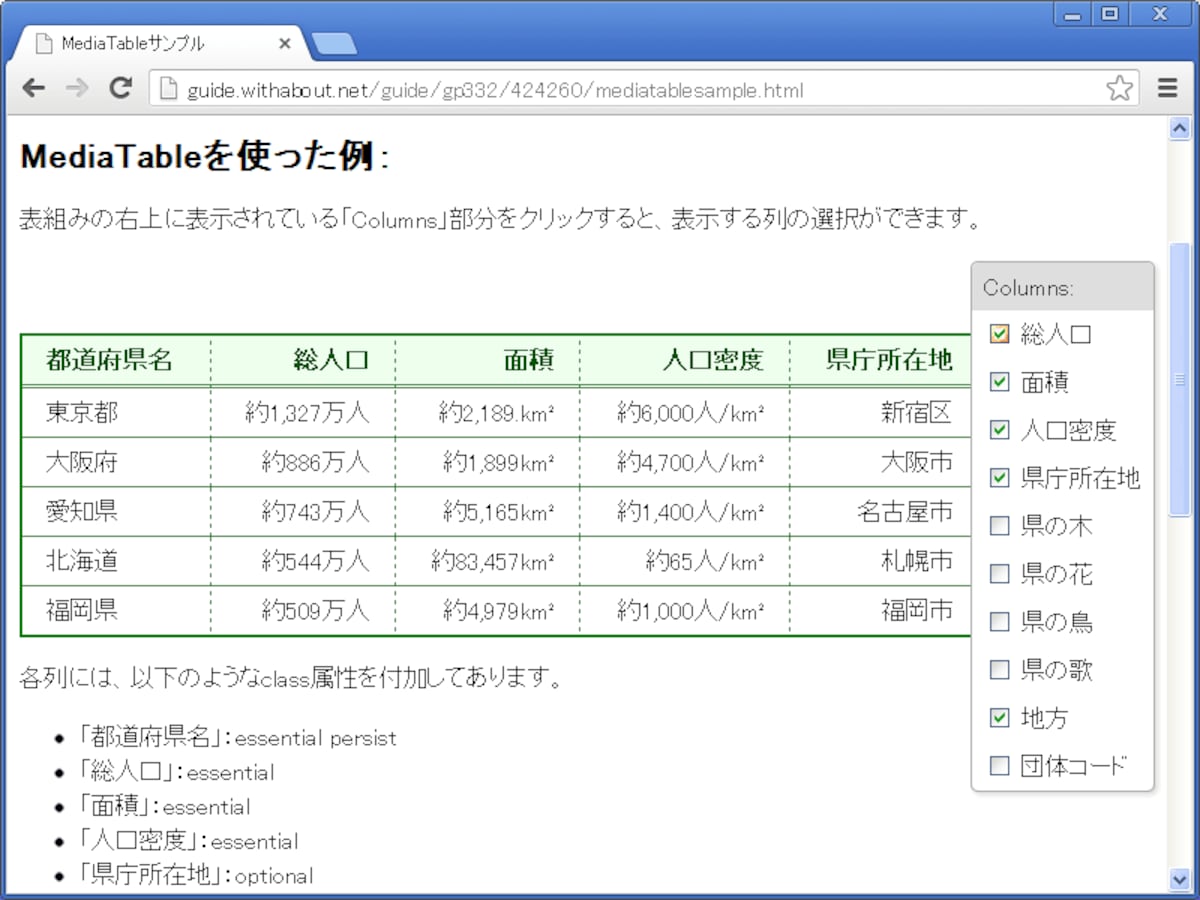Select the 福岡県 table cell
This screenshot has height=900, width=1200.
[116, 610]
